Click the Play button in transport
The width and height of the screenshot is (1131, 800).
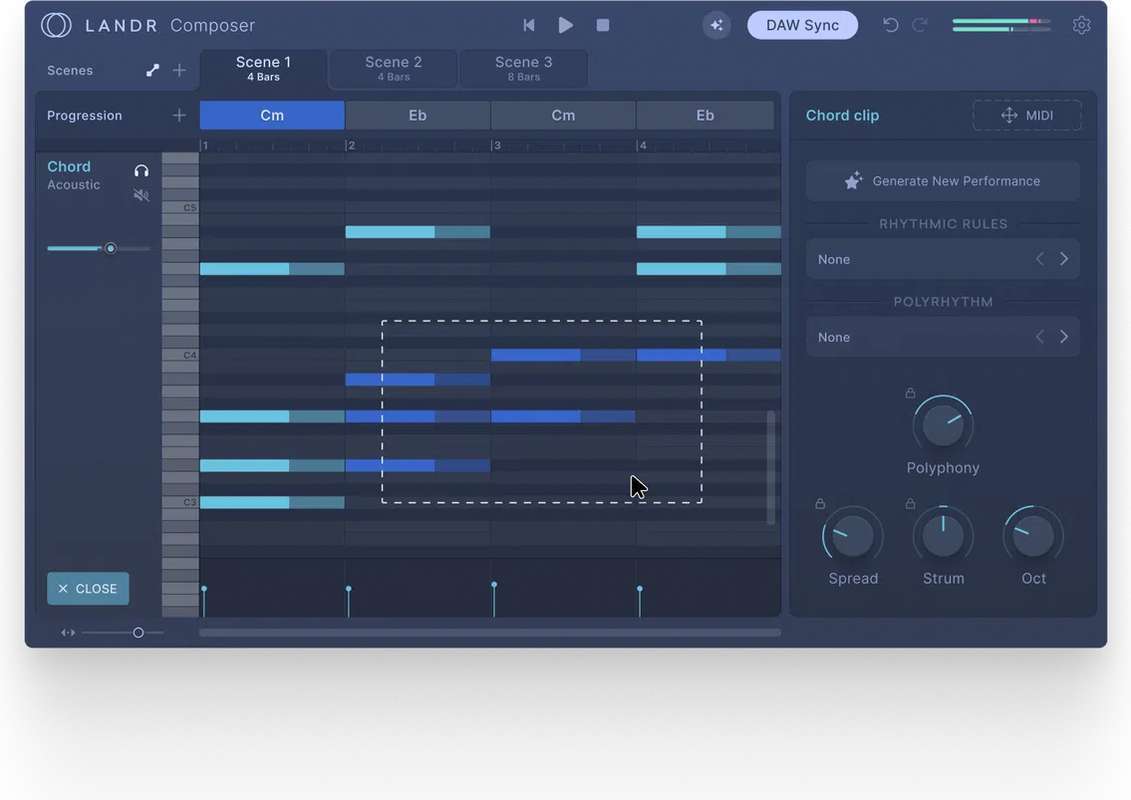click(566, 25)
